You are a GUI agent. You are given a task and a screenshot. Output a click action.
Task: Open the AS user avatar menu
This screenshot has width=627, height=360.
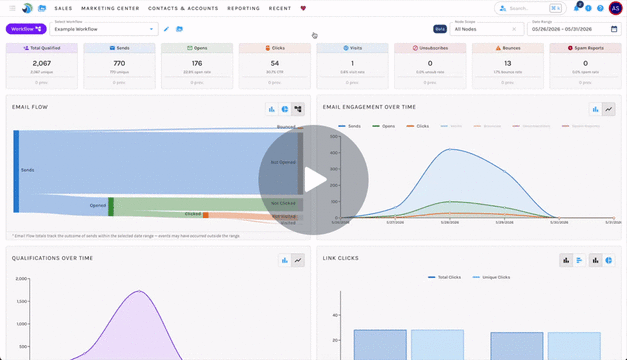615,8
